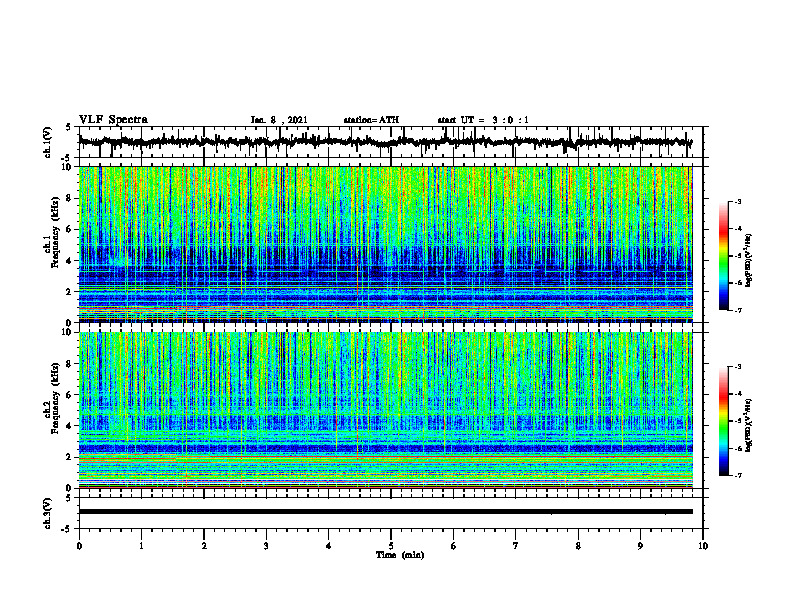Viewport: 792px width, 612px height.
Task: Click the ch.3 flat black trace
Action: click(385, 512)
